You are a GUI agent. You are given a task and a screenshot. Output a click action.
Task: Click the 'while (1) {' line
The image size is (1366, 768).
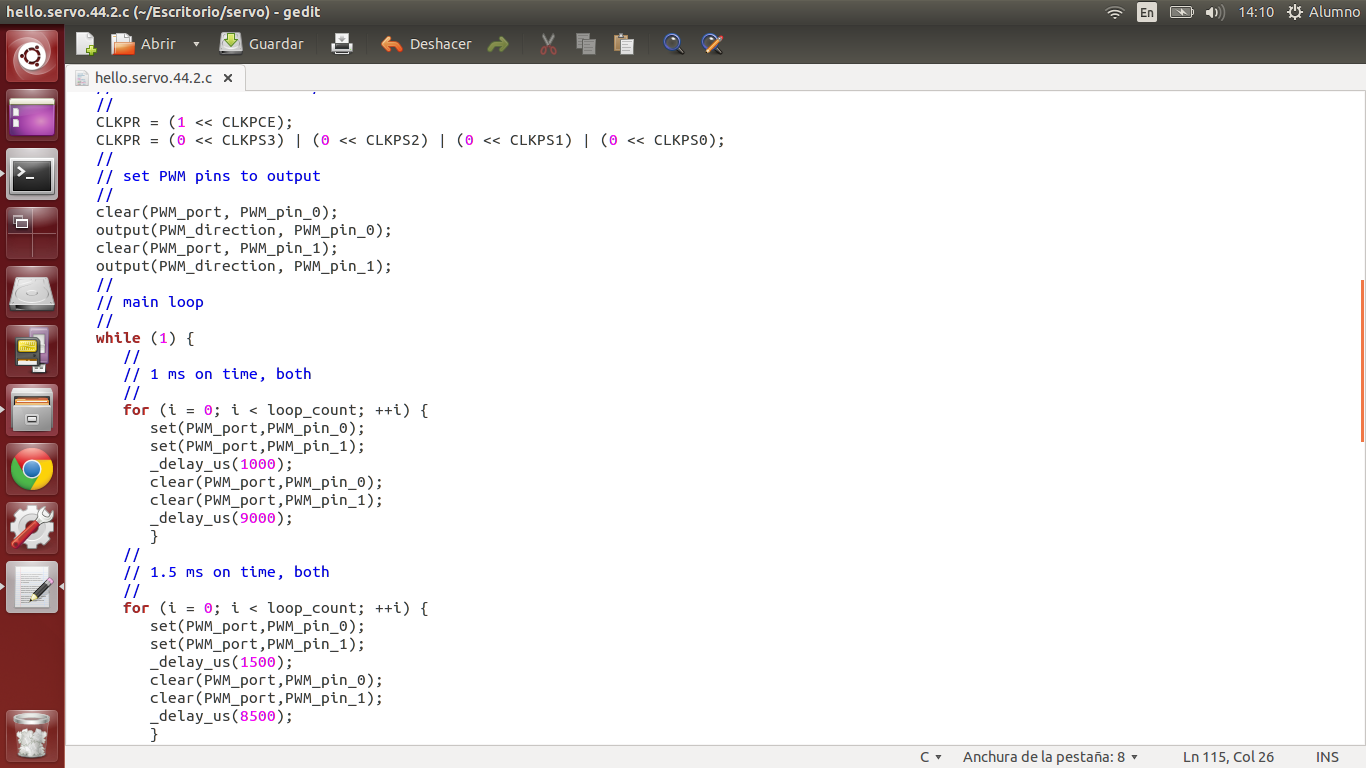[145, 338]
